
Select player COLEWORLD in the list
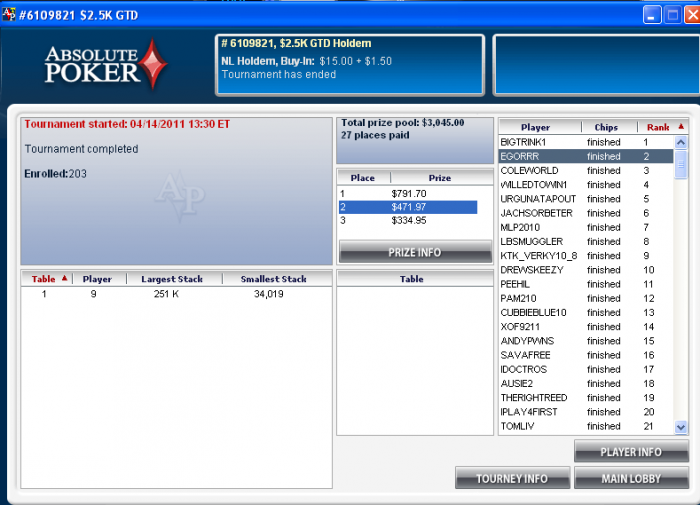586,171
